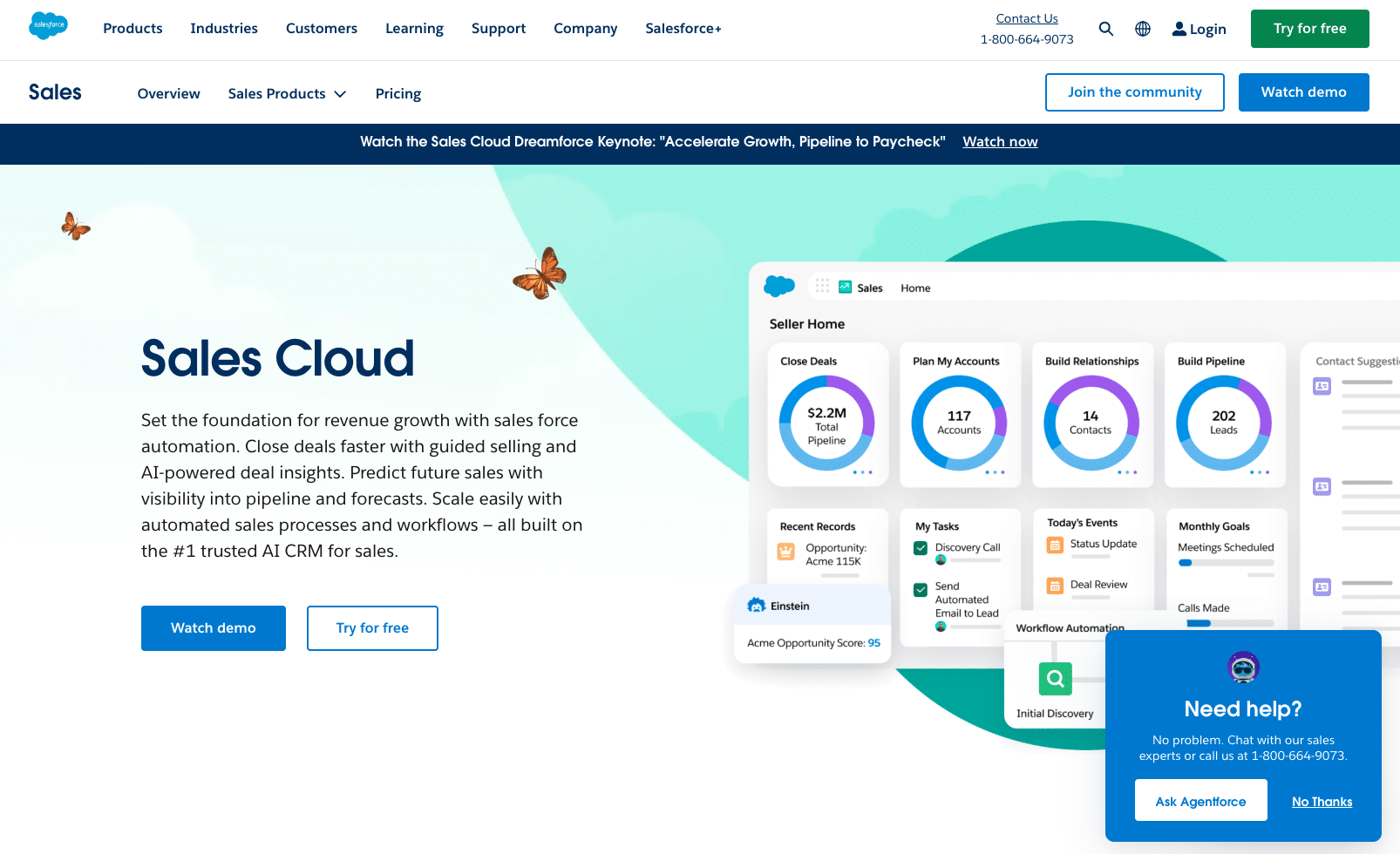Click the Login user icon
The height and width of the screenshot is (854, 1400).
(1179, 29)
